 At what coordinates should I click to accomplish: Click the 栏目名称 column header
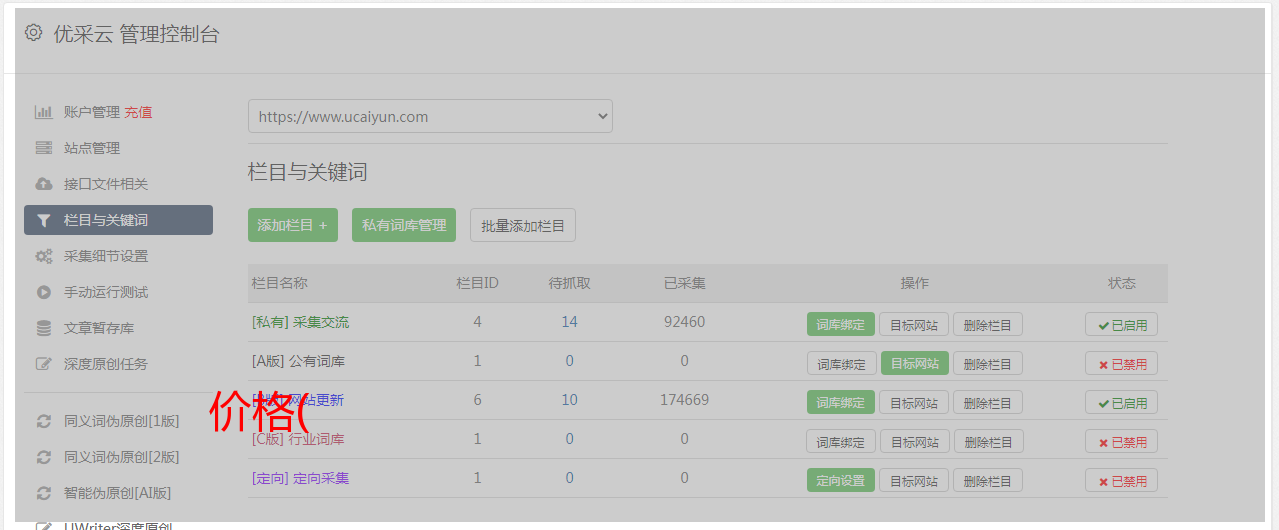click(279, 283)
